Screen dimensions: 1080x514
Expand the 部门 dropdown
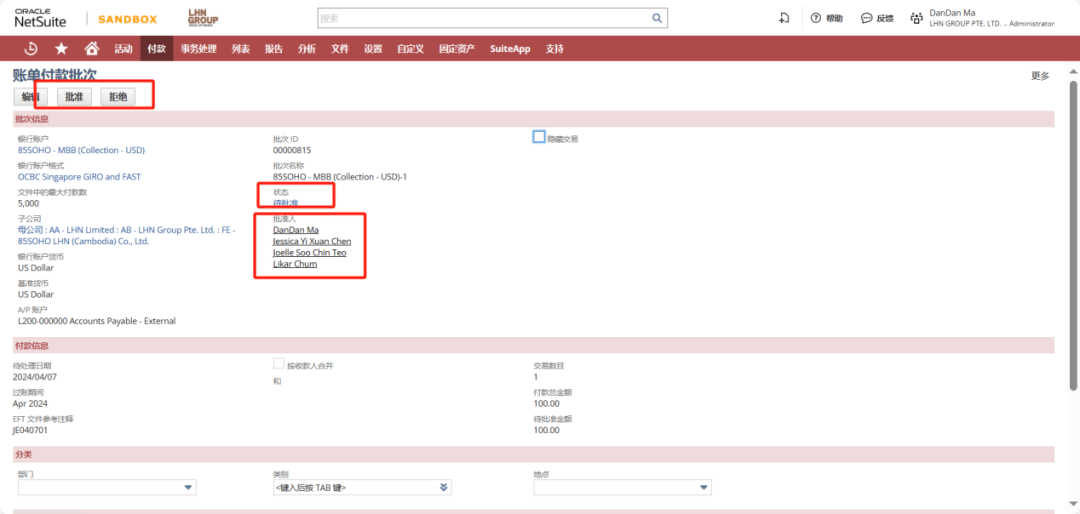189,488
